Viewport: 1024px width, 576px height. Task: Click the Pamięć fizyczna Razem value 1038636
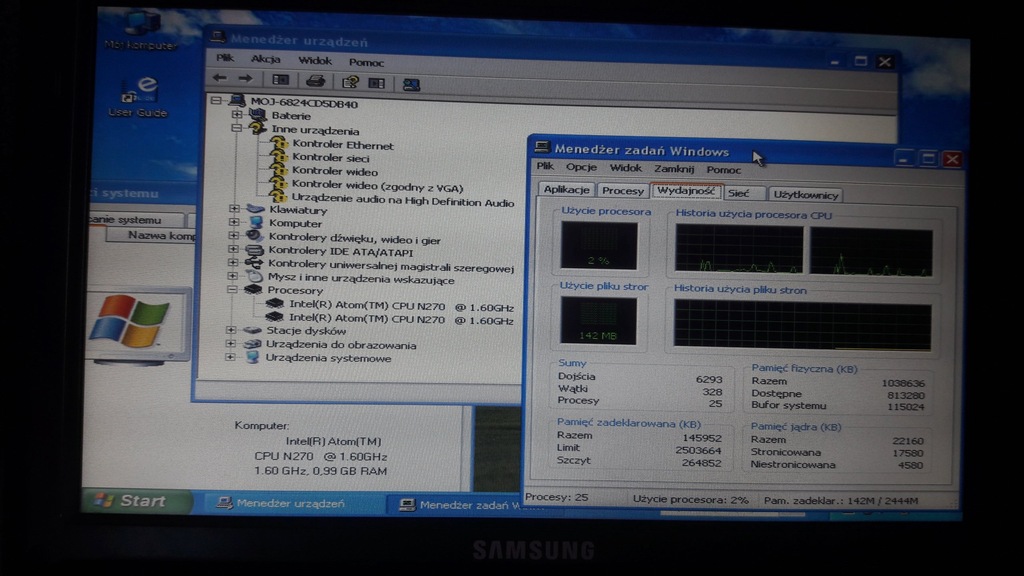point(903,383)
